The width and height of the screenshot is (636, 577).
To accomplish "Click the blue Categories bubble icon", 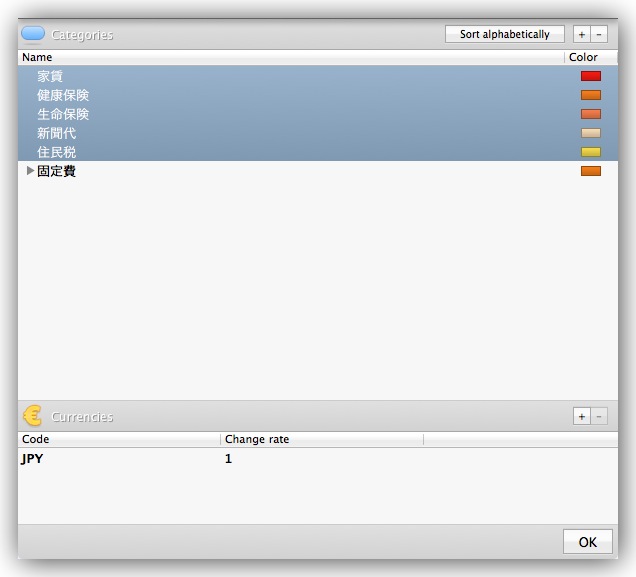I will tap(33, 34).
